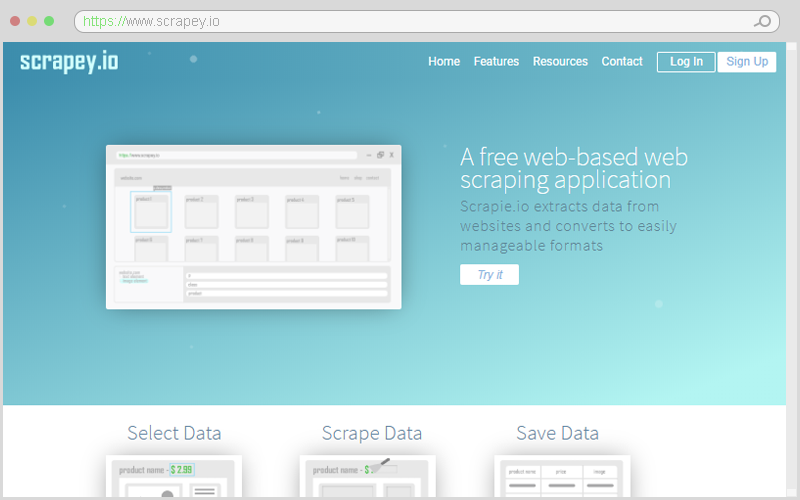The height and width of the screenshot is (500, 800).
Task: Click the Select Data heading
Action: [x=174, y=433]
